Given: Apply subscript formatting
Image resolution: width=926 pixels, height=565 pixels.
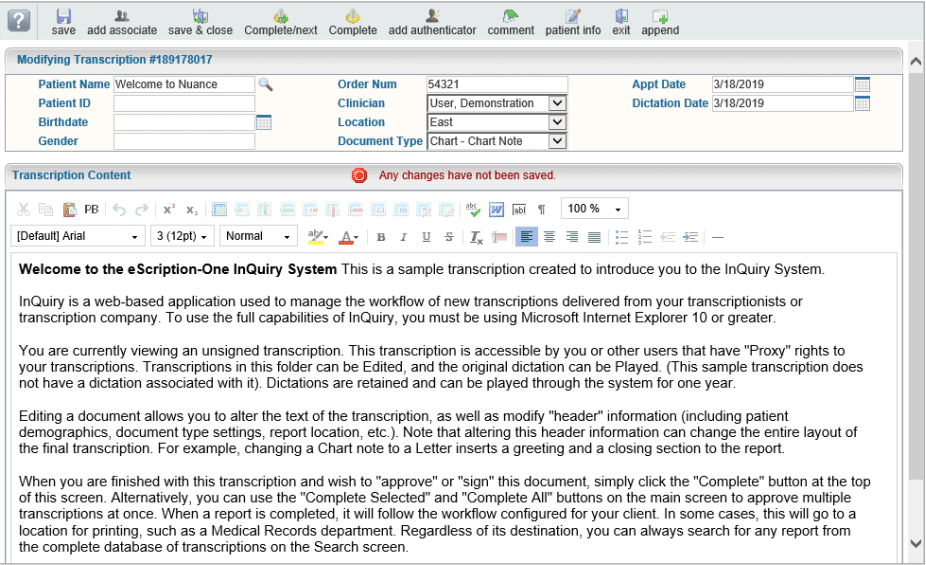Looking at the screenshot, I should pos(191,210).
